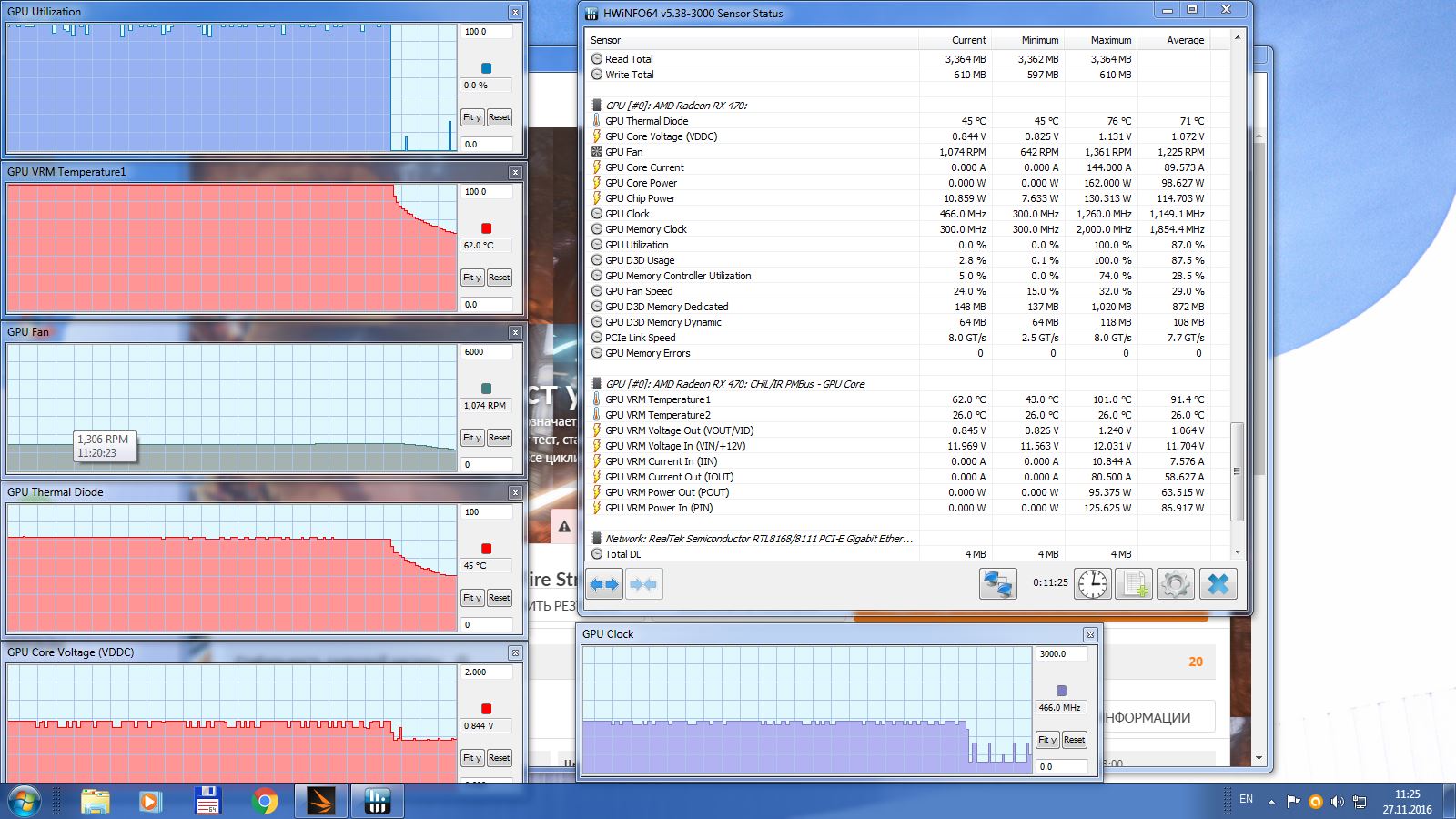This screenshot has height=819, width=1456.
Task: Click the red swatch in GPU VRM Temperature1 graph
Action: tap(486, 228)
